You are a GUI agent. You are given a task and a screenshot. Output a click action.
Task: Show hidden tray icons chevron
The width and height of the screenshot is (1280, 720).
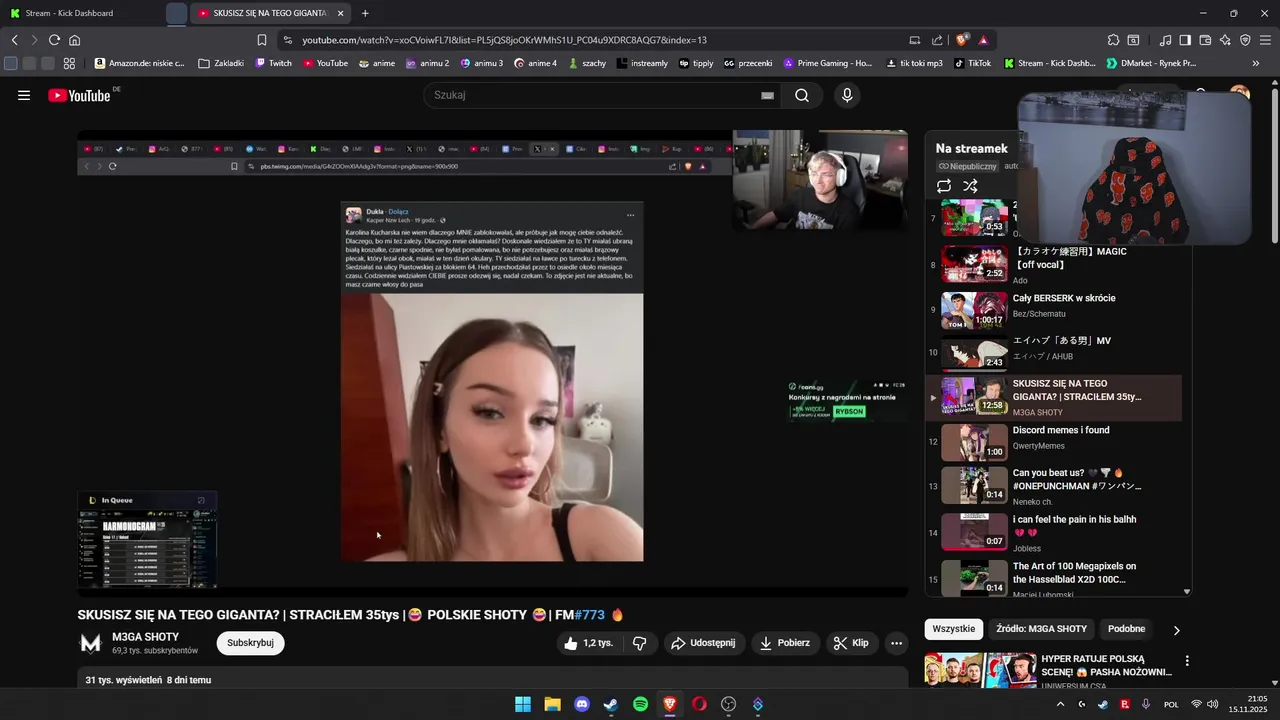point(1060,704)
